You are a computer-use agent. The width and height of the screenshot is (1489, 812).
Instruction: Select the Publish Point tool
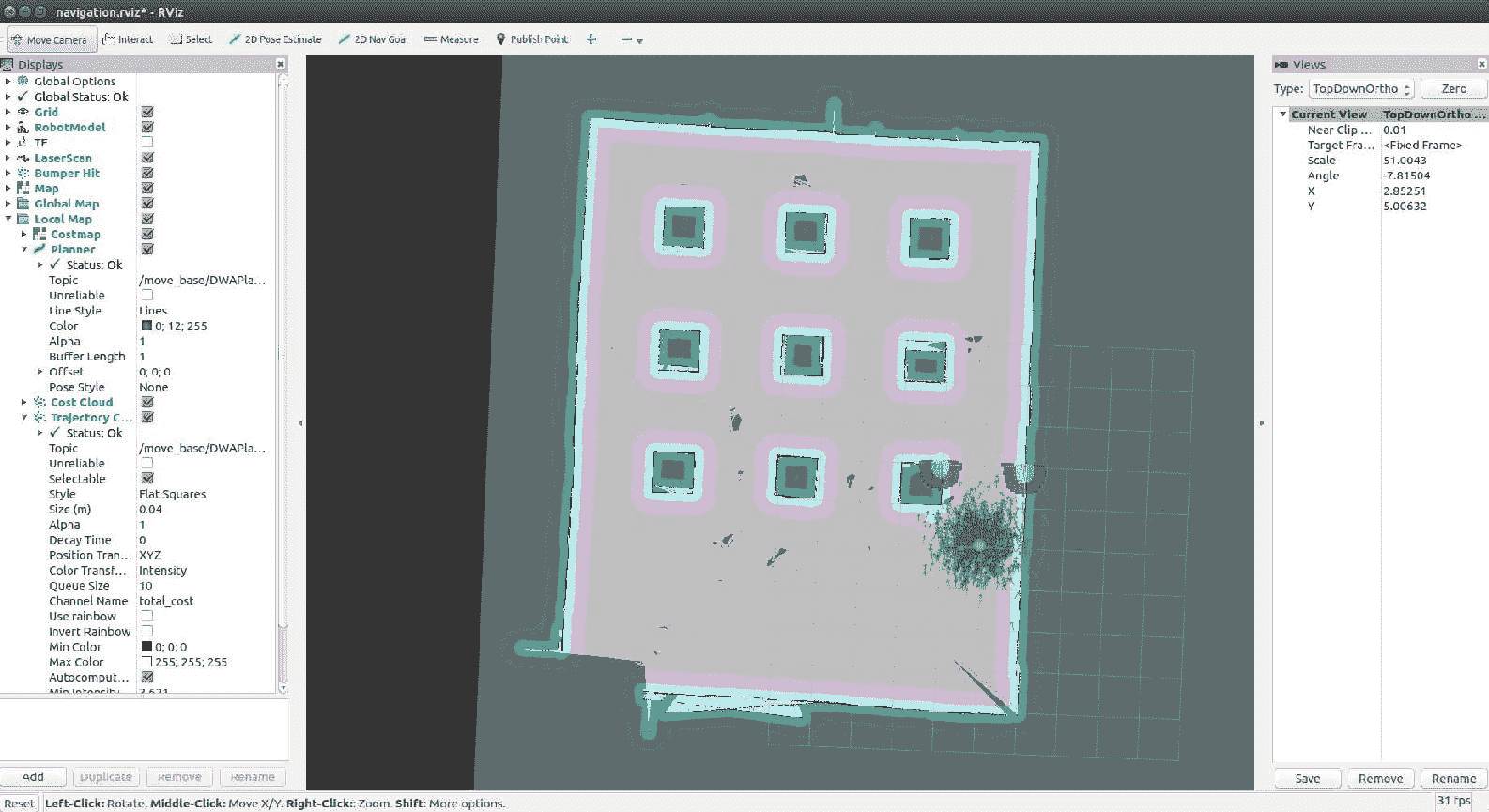[x=531, y=39]
